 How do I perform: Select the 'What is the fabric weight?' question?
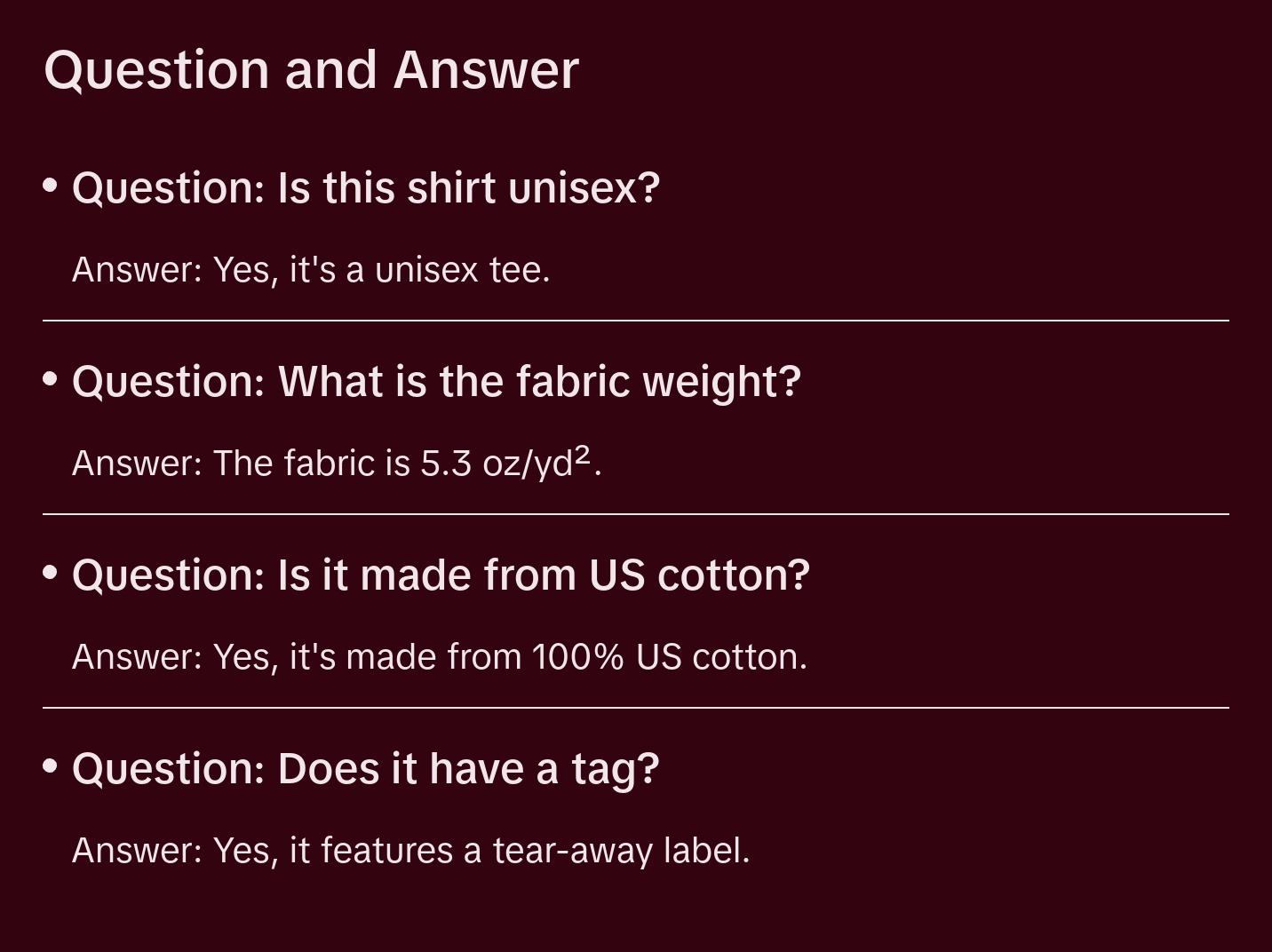coord(436,382)
